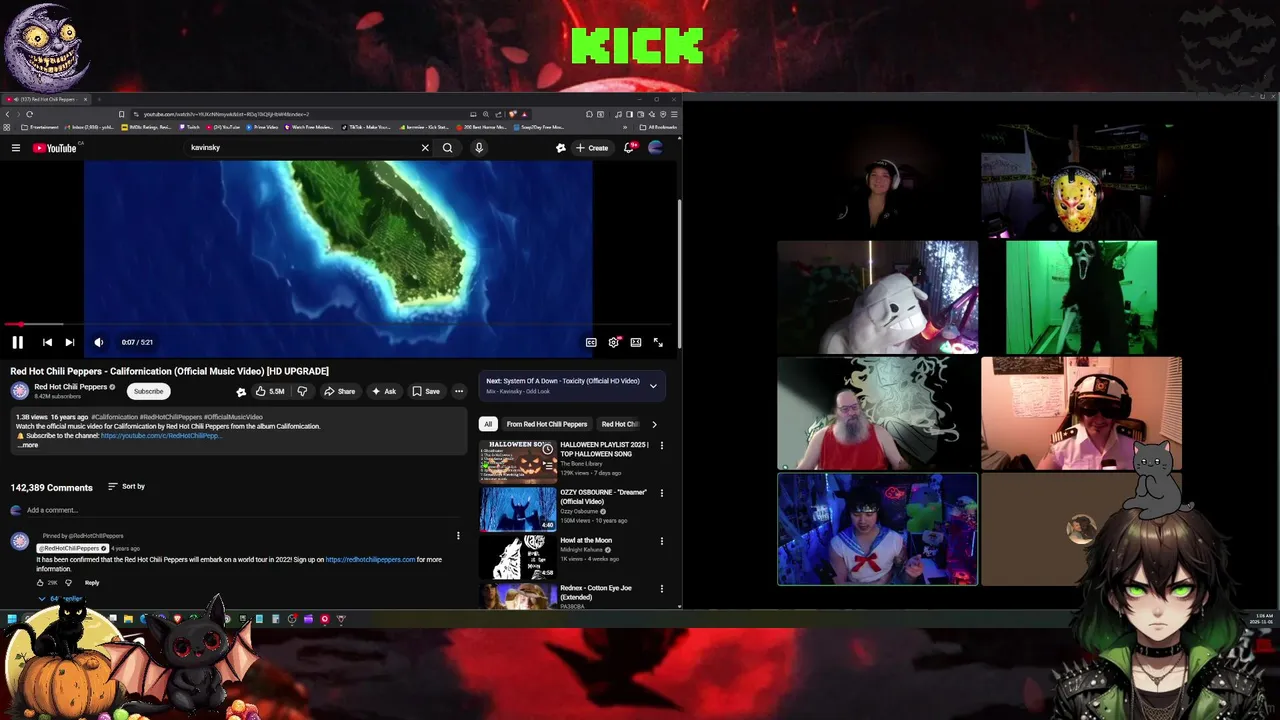Open Brave browser in taskbar
This screenshot has width=1280, height=720.
point(178,619)
